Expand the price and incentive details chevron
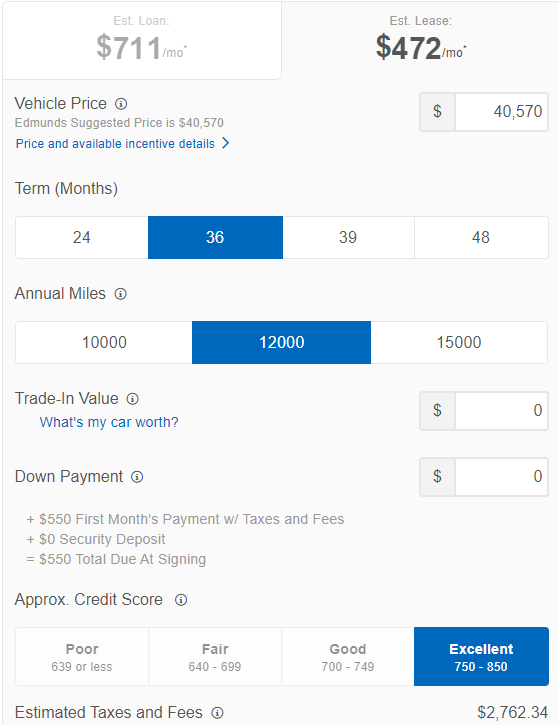 [x=225, y=143]
